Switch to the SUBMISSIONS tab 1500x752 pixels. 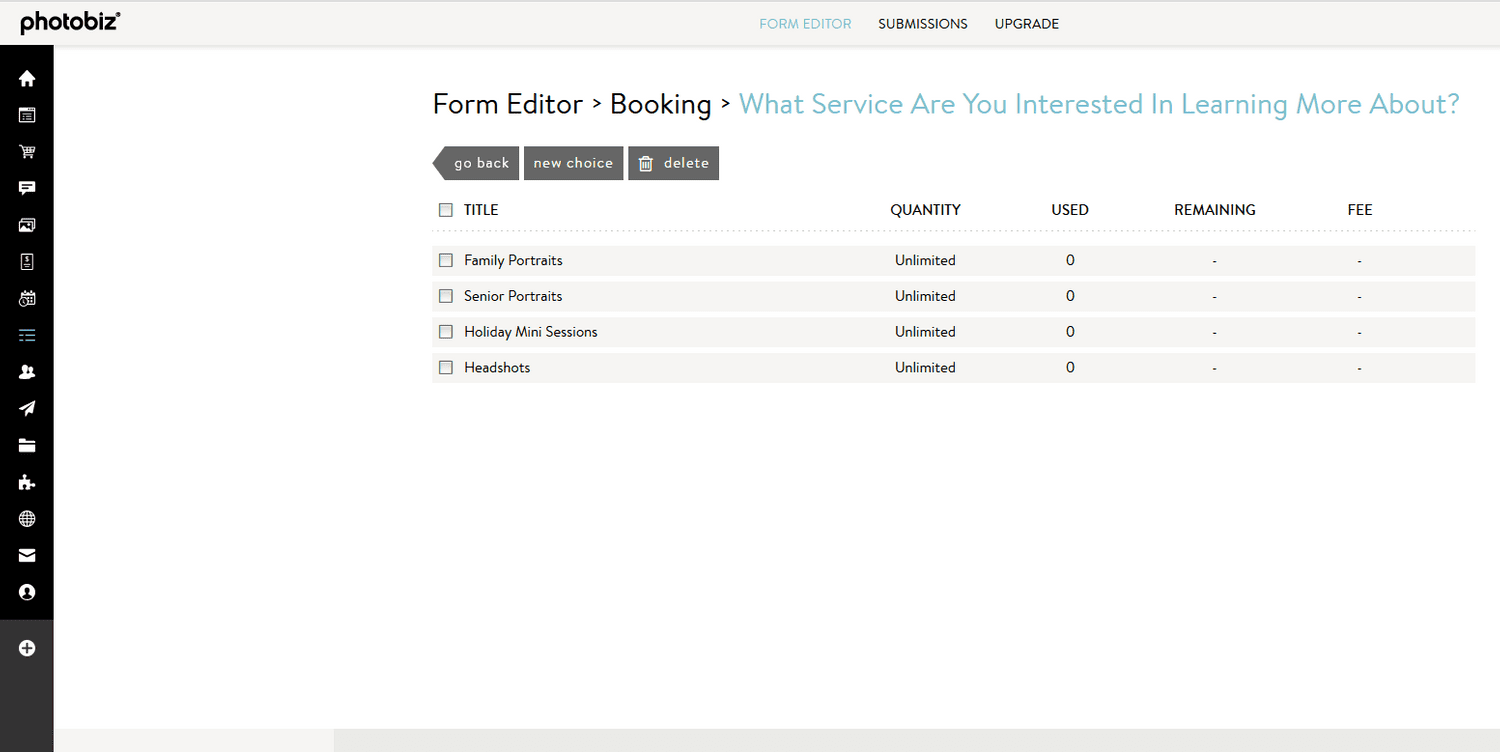coord(922,23)
